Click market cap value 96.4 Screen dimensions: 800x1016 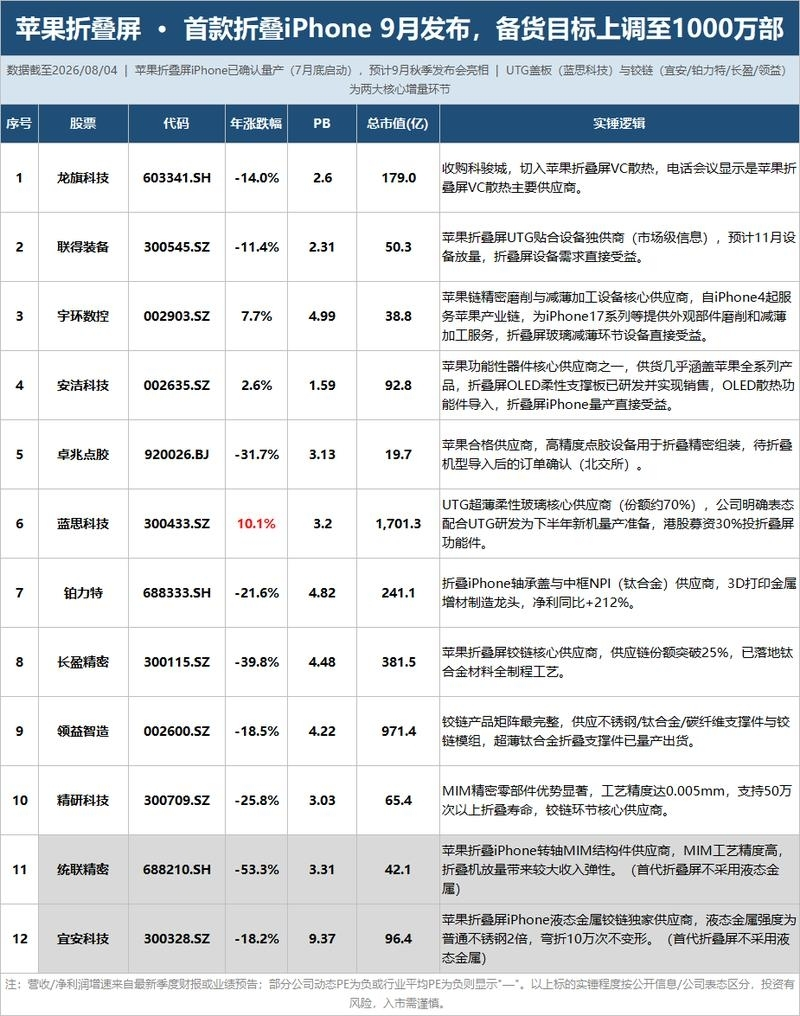pos(398,939)
